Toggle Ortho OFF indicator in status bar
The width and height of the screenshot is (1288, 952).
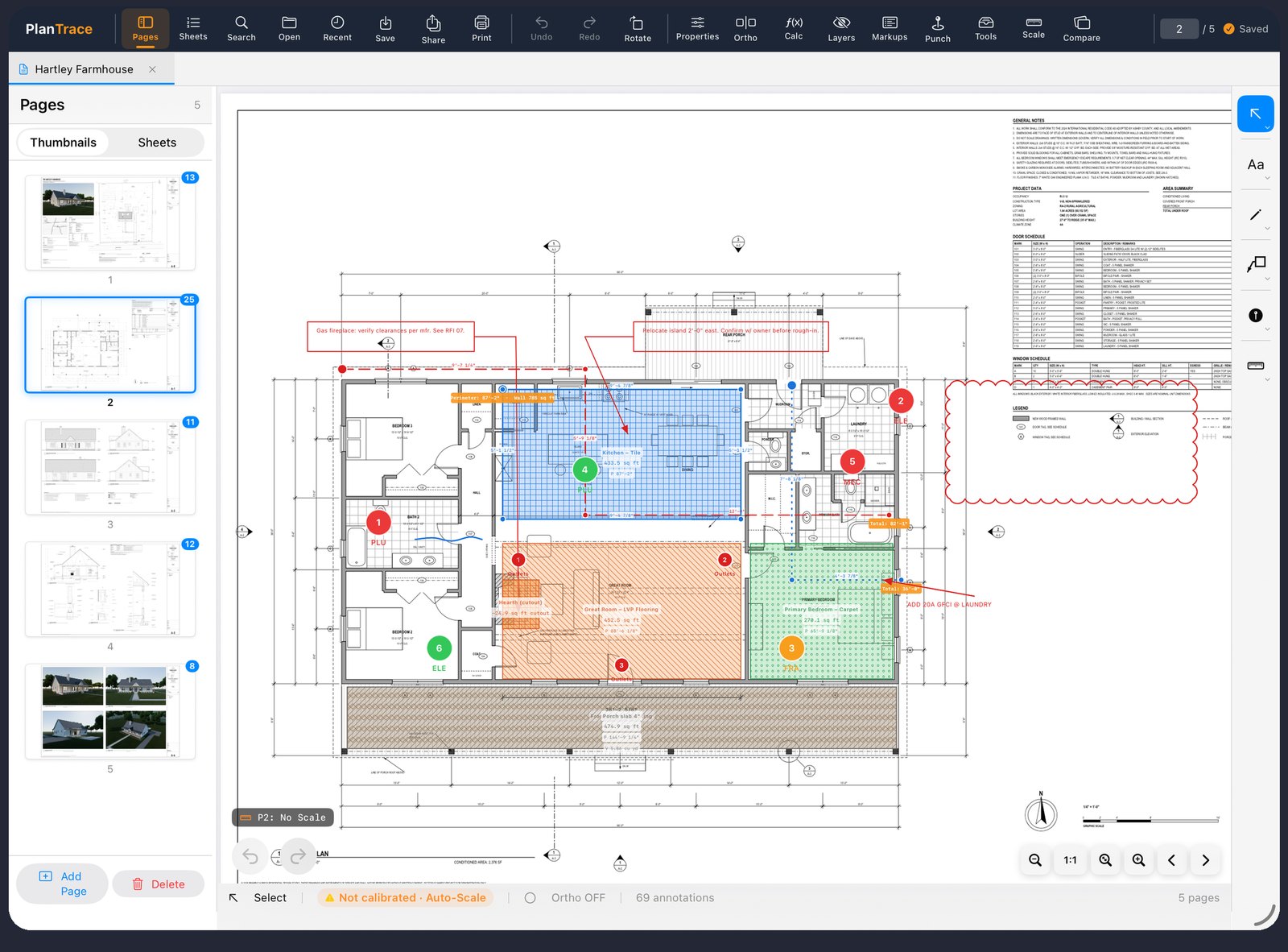click(x=565, y=897)
